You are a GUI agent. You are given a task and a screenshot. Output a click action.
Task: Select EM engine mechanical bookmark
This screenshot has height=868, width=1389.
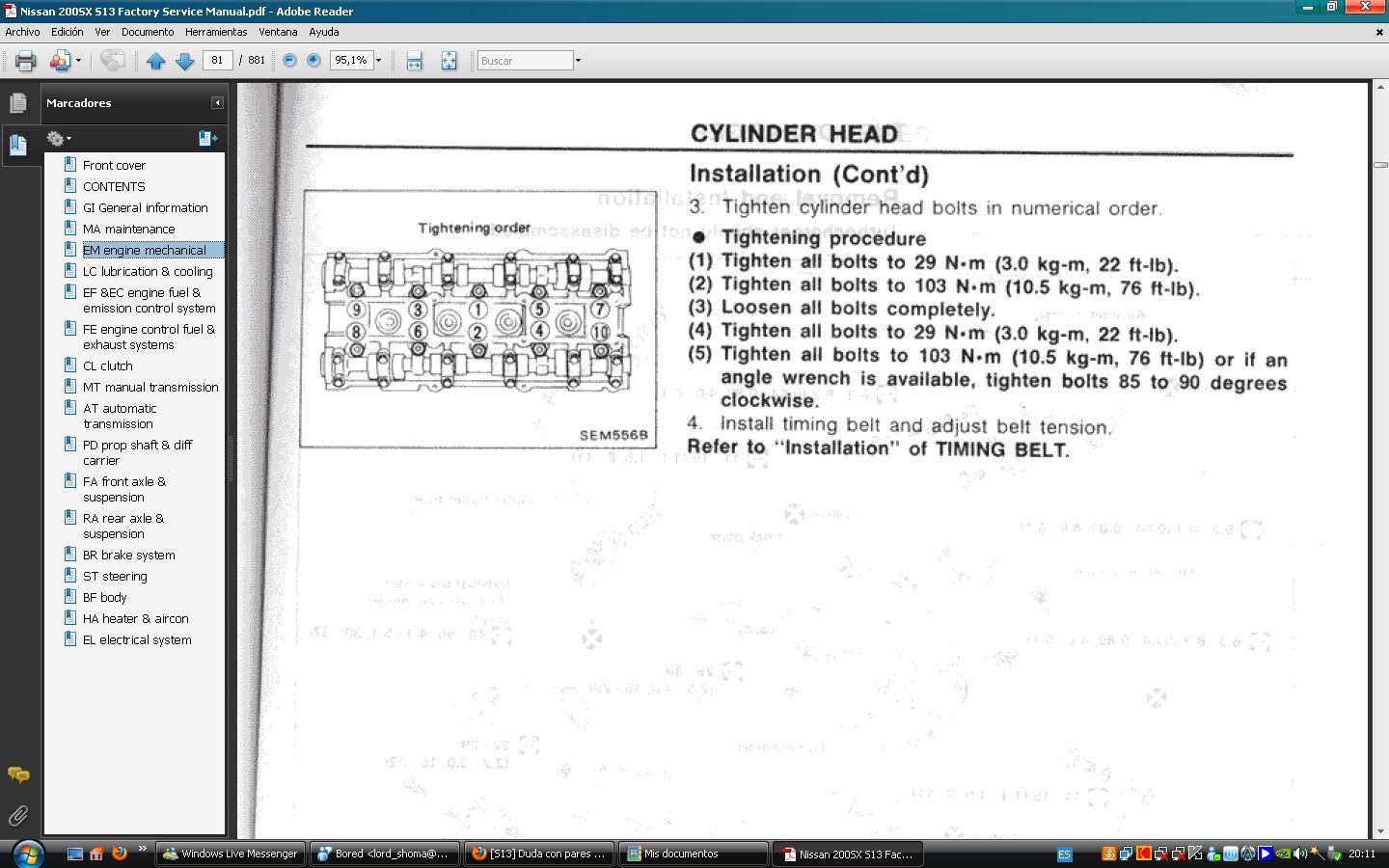145,250
